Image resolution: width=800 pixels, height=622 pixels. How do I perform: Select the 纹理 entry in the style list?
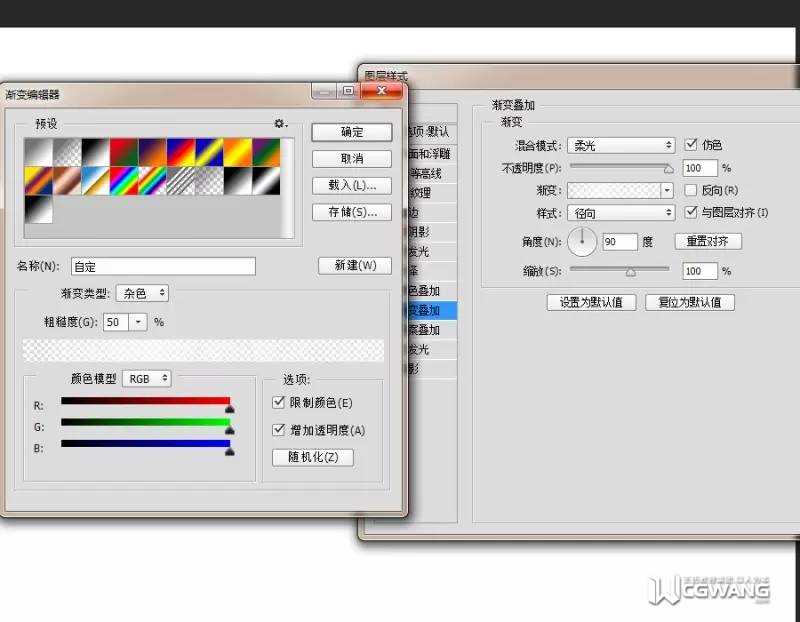point(432,193)
